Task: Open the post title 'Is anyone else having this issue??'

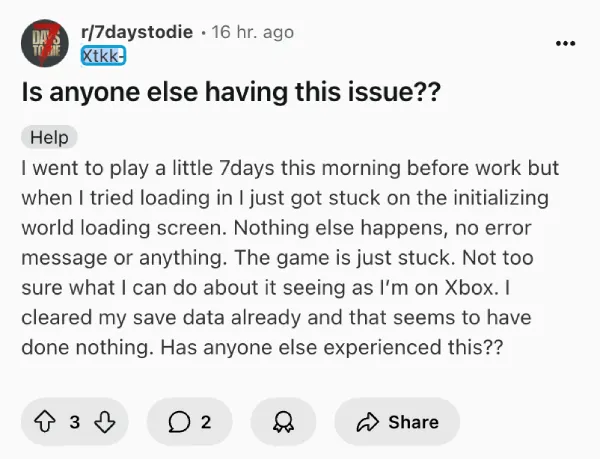Action: (231, 92)
